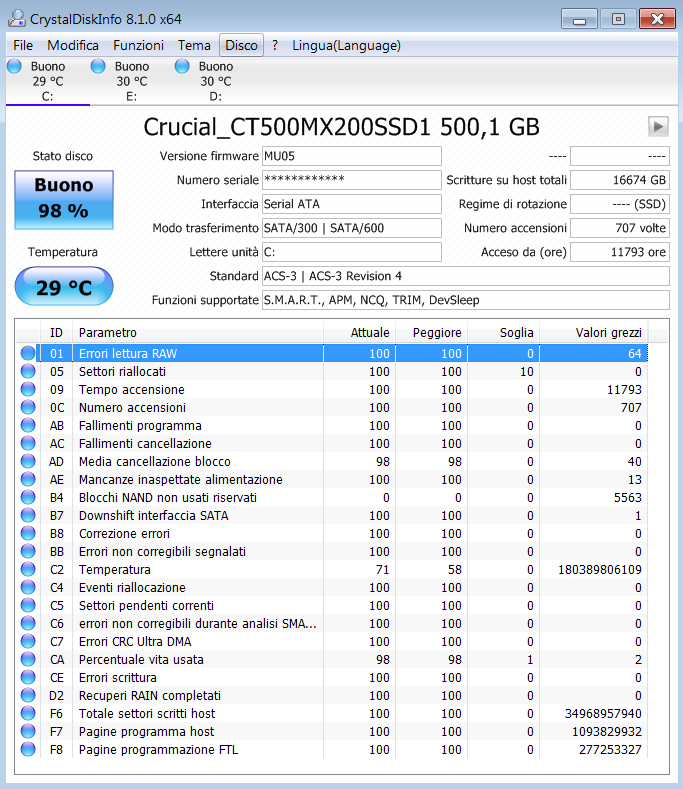
Task: Click the 29 °C temperature button
Action: [64, 286]
